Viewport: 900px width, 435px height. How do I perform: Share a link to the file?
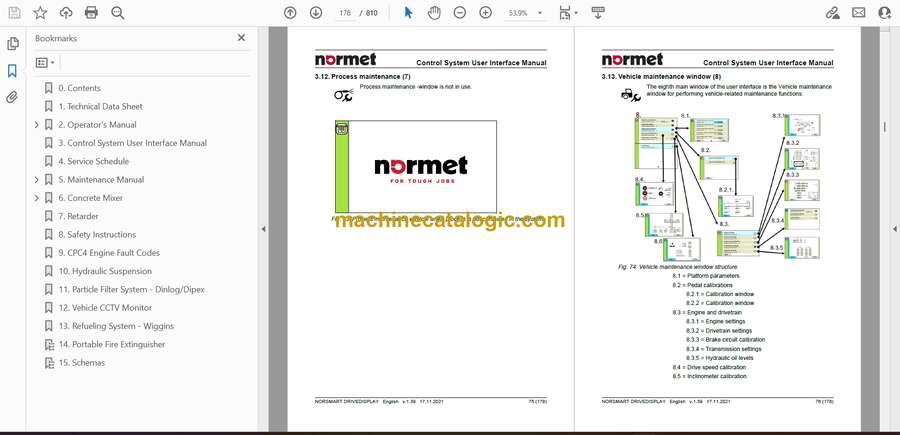coord(832,13)
